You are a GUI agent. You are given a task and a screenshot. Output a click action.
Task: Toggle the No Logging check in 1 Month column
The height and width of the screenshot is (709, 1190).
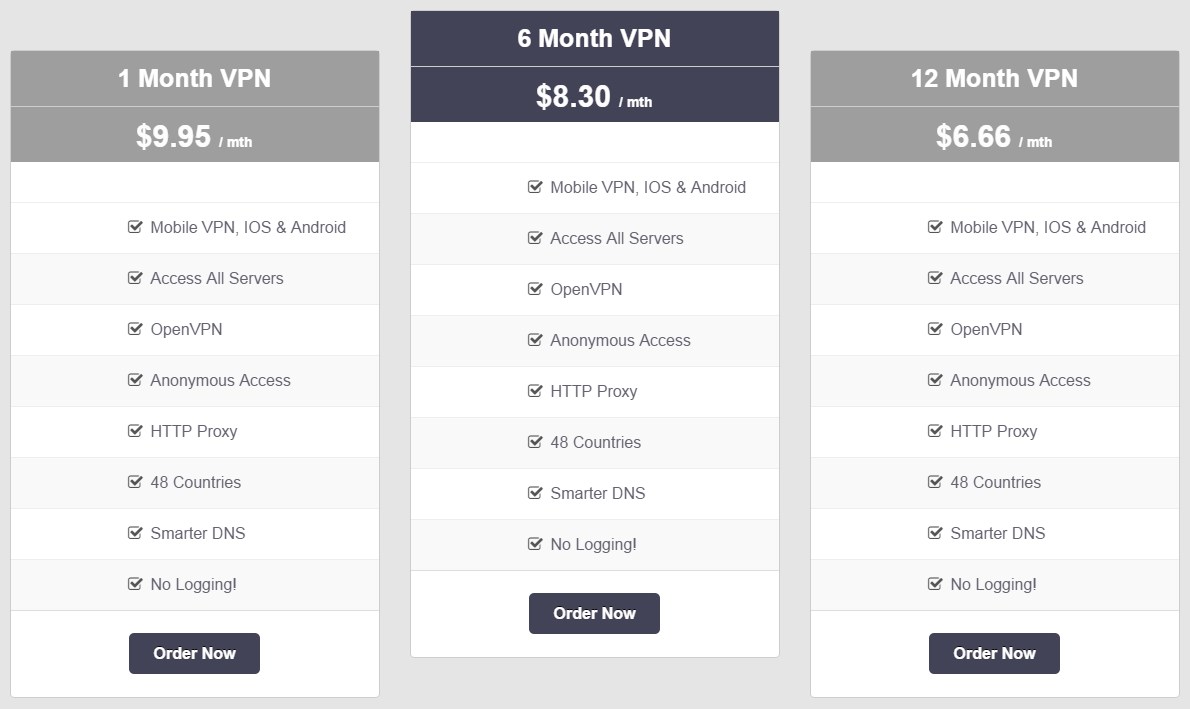point(135,584)
